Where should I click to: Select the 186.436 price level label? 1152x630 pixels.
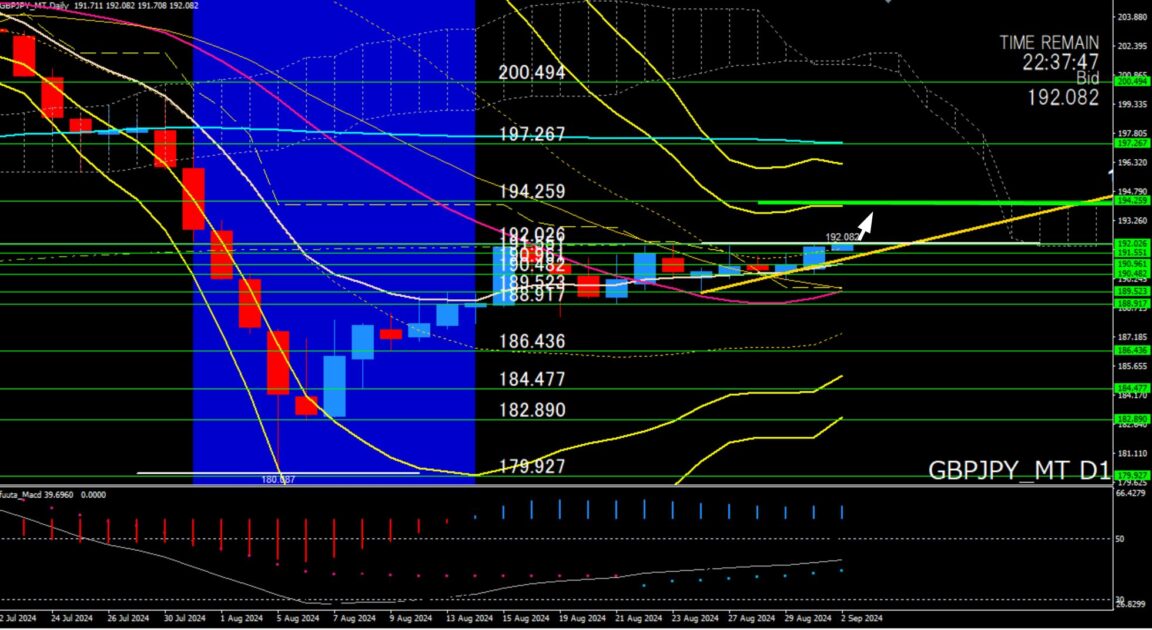[532, 342]
